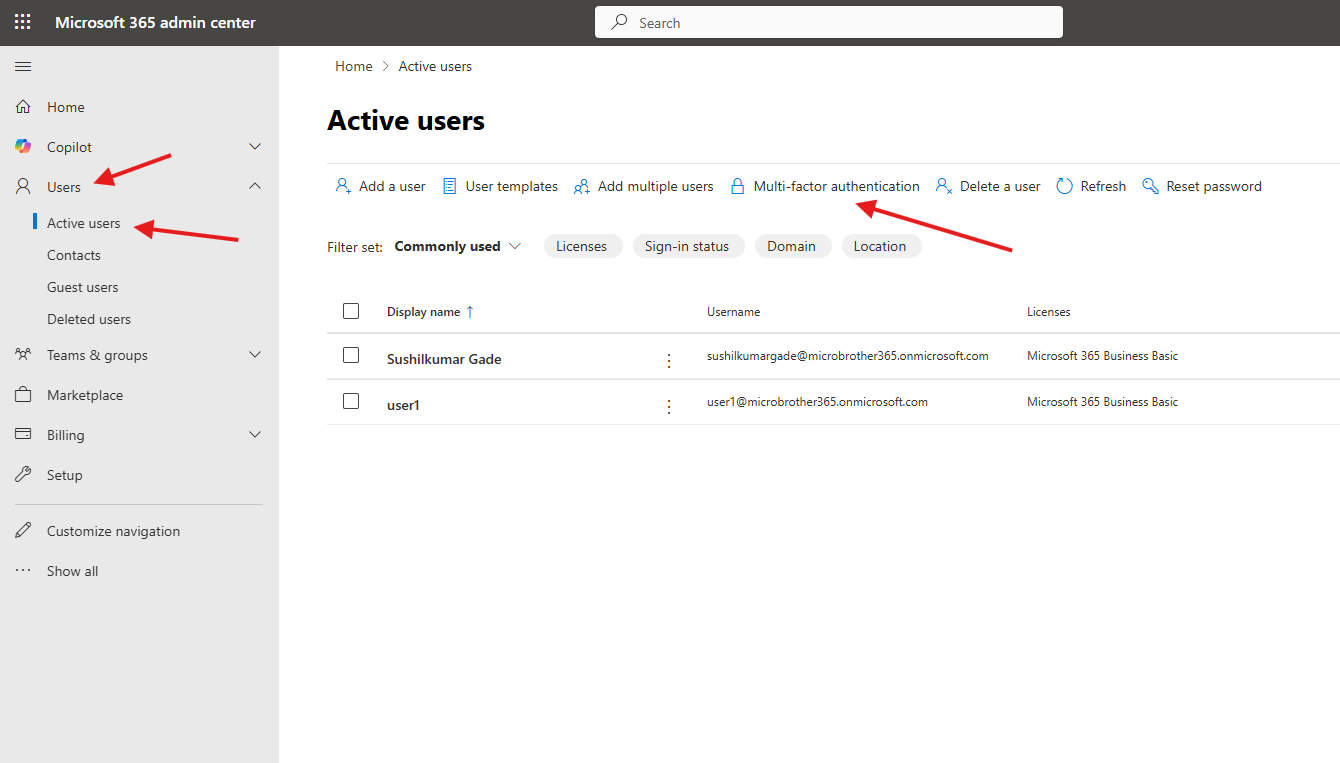Apply the Sign-in status filter

687,246
